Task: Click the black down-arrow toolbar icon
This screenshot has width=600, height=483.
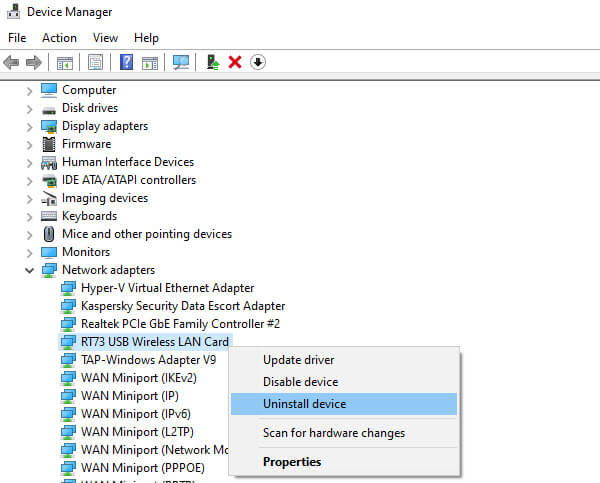Action: pyautogui.click(x=258, y=62)
